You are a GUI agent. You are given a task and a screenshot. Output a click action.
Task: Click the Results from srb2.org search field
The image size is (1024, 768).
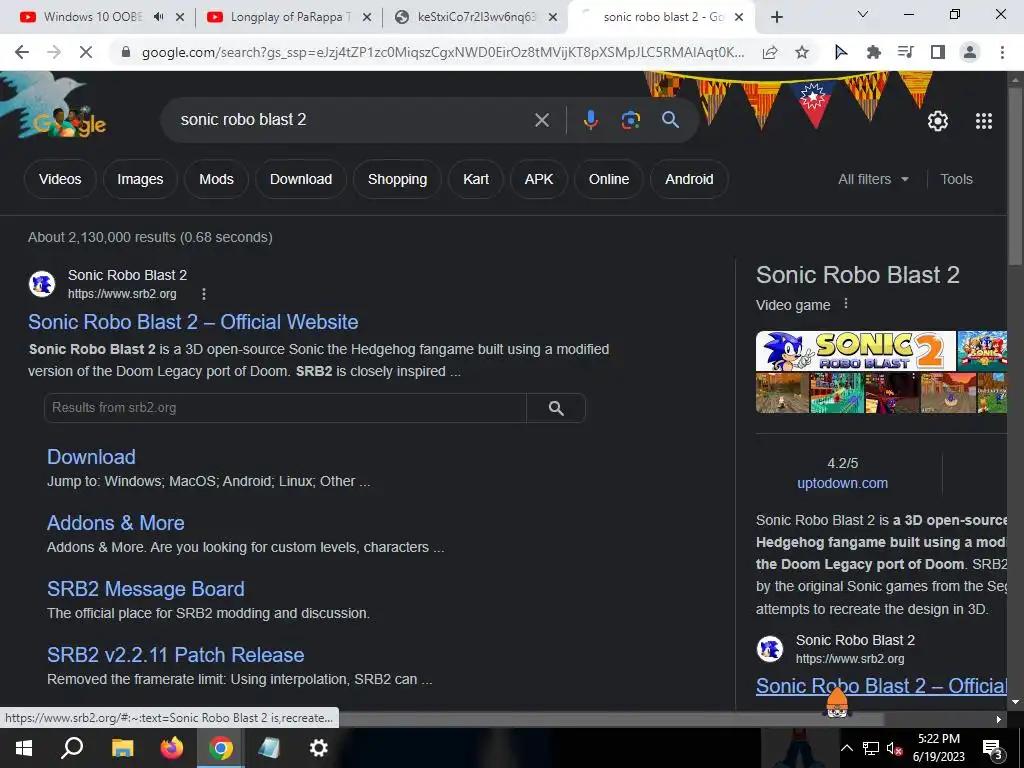[285, 408]
